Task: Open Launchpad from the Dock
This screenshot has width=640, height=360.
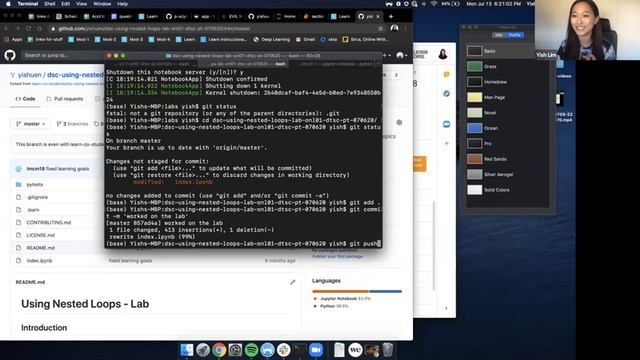Action: click(x=203, y=350)
